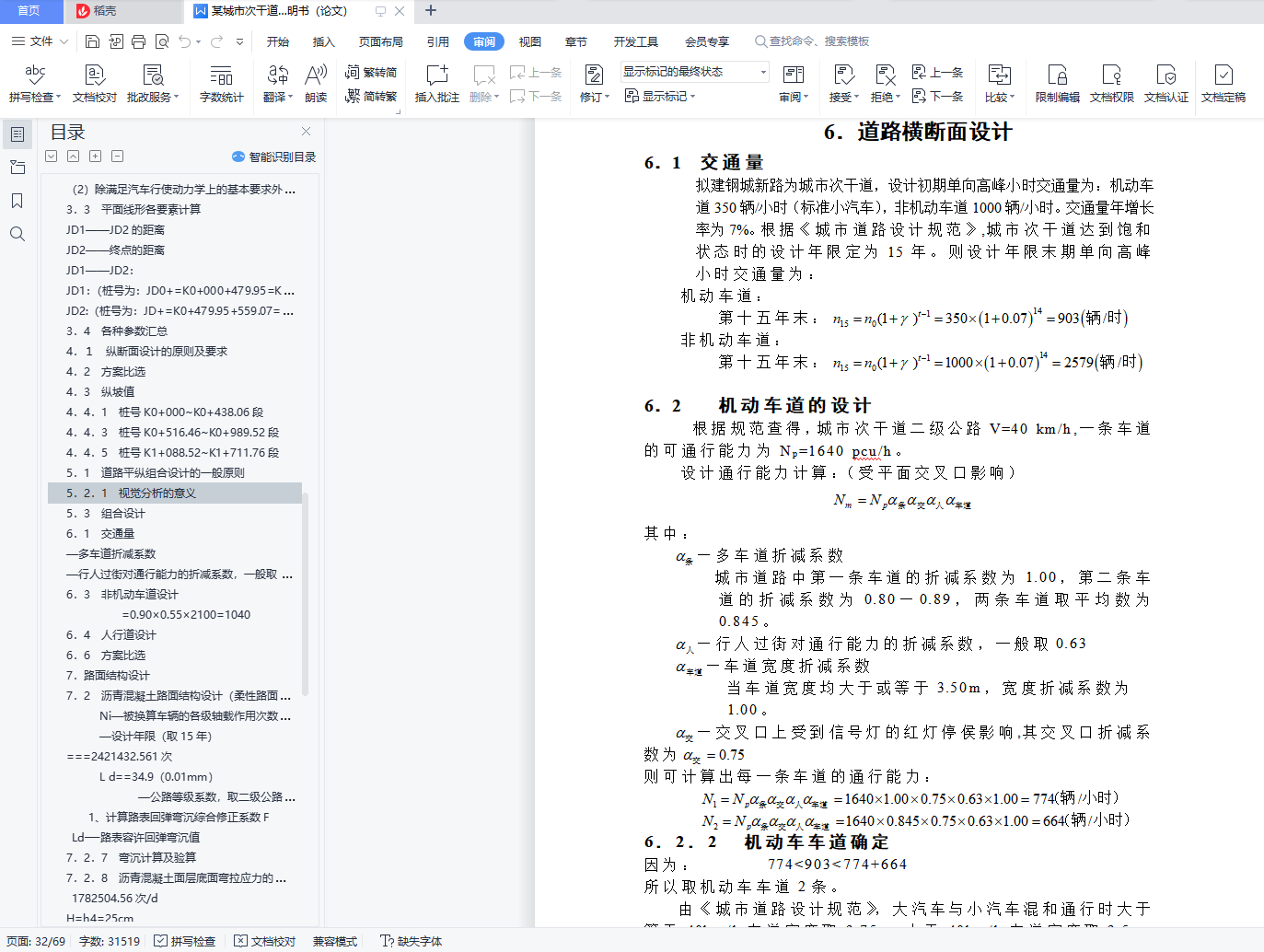The height and width of the screenshot is (952, 1264).
Task: Convert text with 繁转简
Action: 371,72
